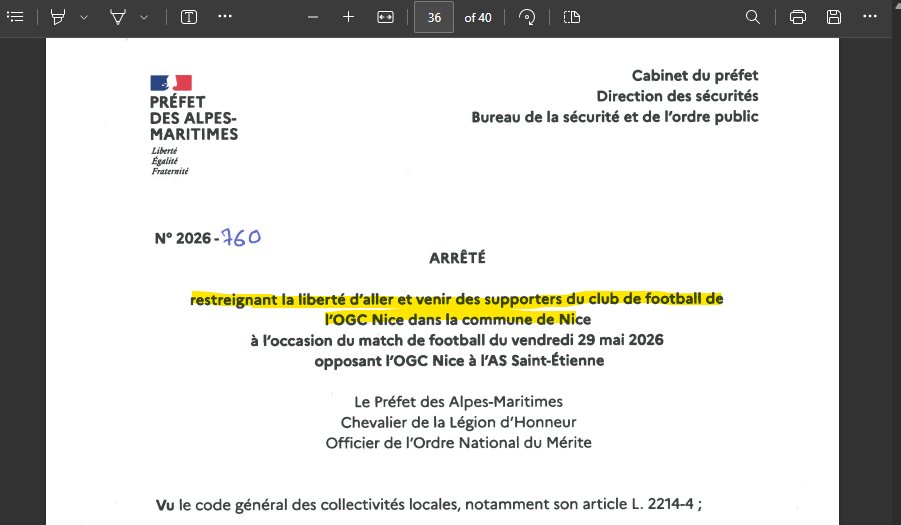Open the search in document tool
Viewport: 901px width, 525px height.
click(x=753, y=17)
